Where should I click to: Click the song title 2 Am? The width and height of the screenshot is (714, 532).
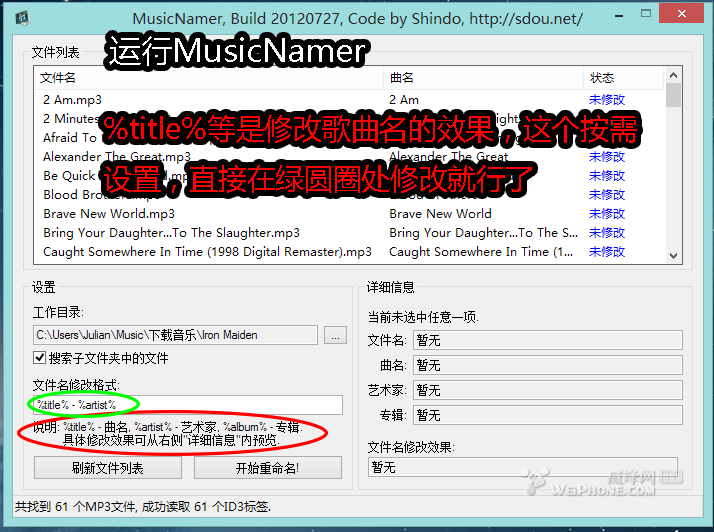click(x=404, y=100)
